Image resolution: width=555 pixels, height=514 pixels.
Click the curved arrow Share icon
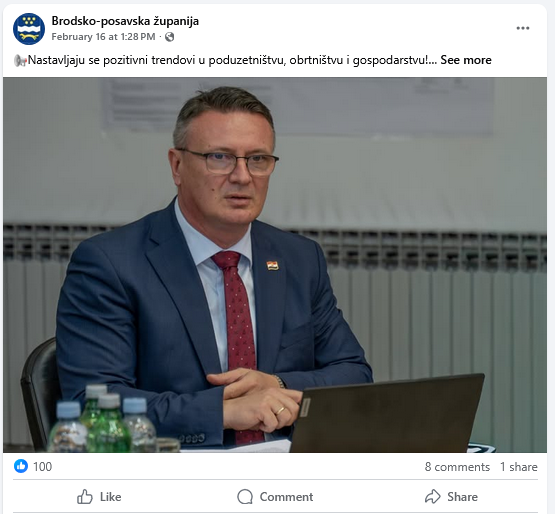433,497
